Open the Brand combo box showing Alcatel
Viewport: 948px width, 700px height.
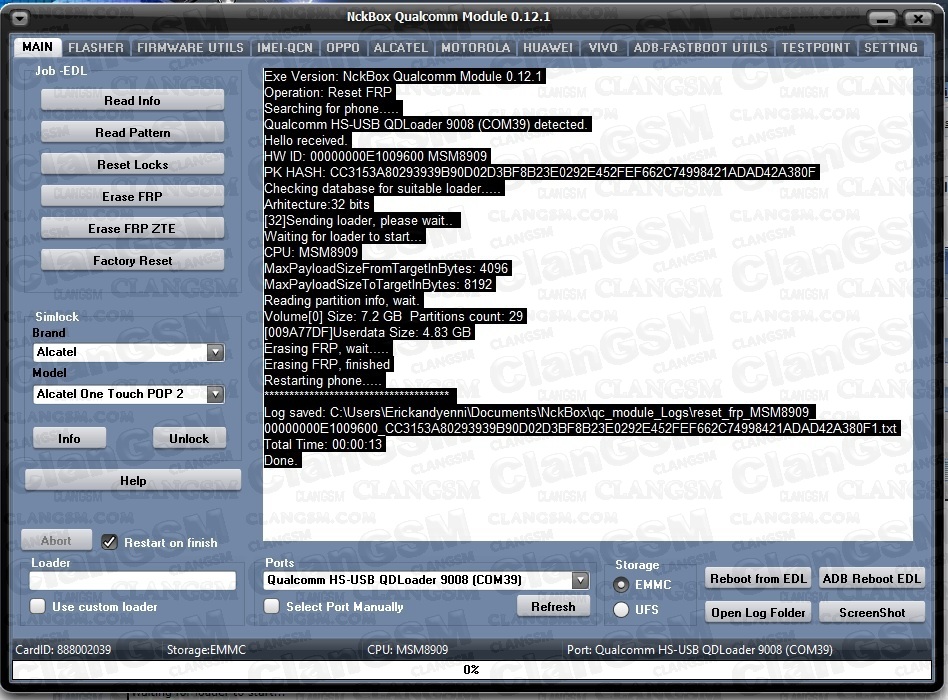pyautogui.click(x=128, y=352)
